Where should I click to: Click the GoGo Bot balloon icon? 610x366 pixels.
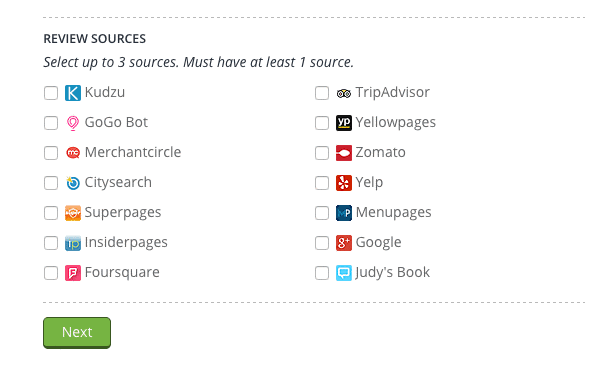tap(73, 123)
